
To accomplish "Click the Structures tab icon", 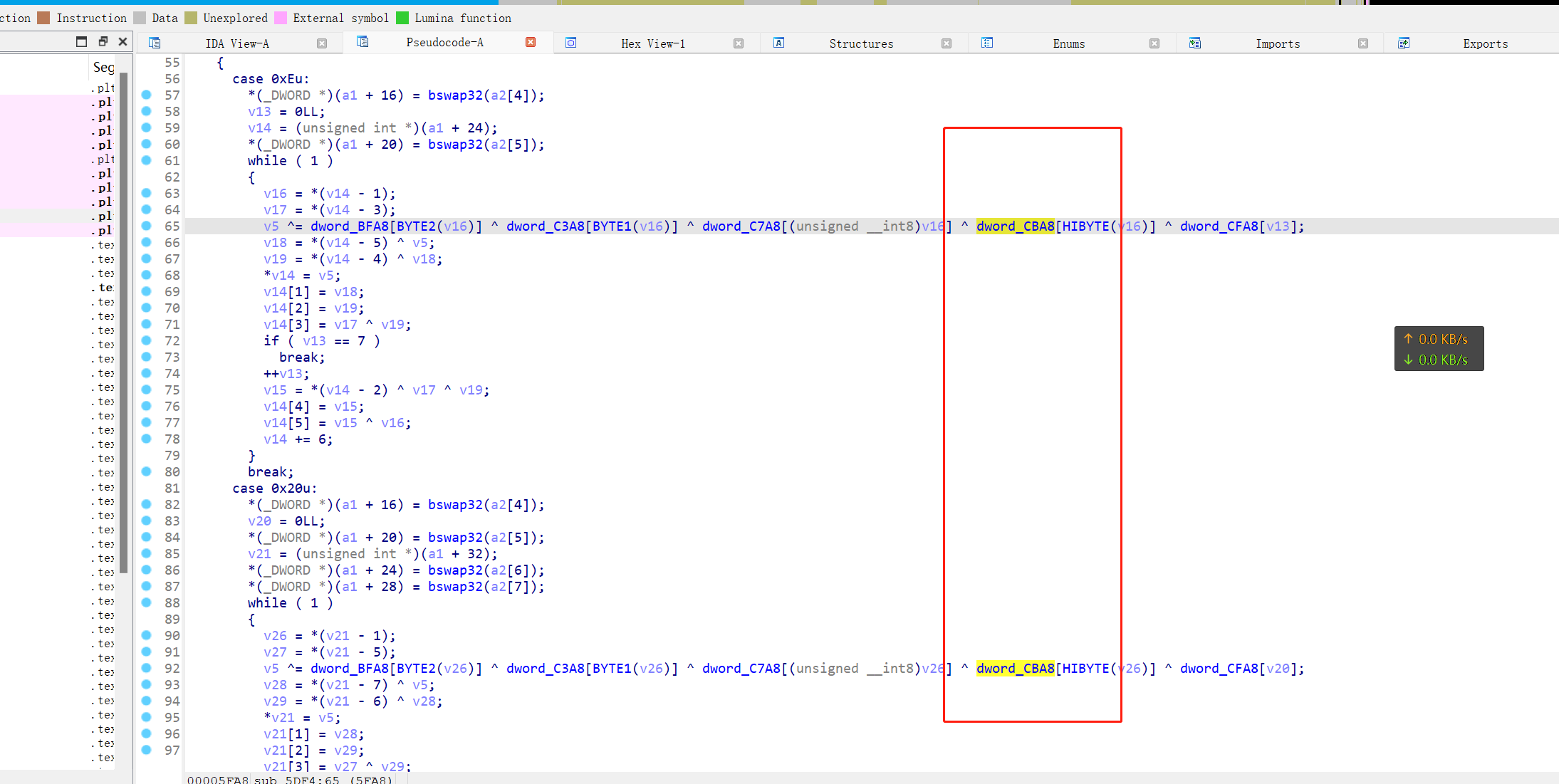I will pyautogui.click(x=779, y=43).
